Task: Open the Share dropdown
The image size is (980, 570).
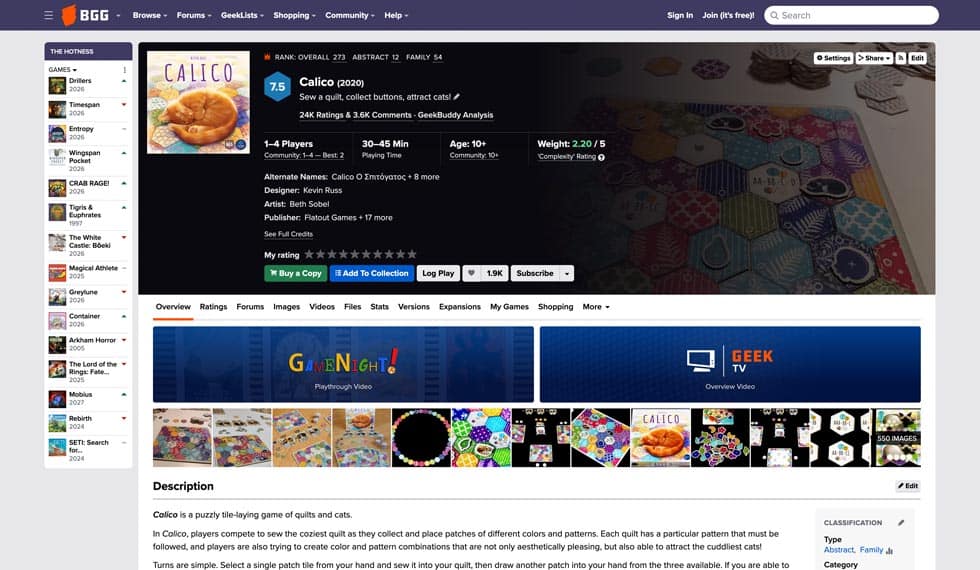Action: [x=874, y=58]
